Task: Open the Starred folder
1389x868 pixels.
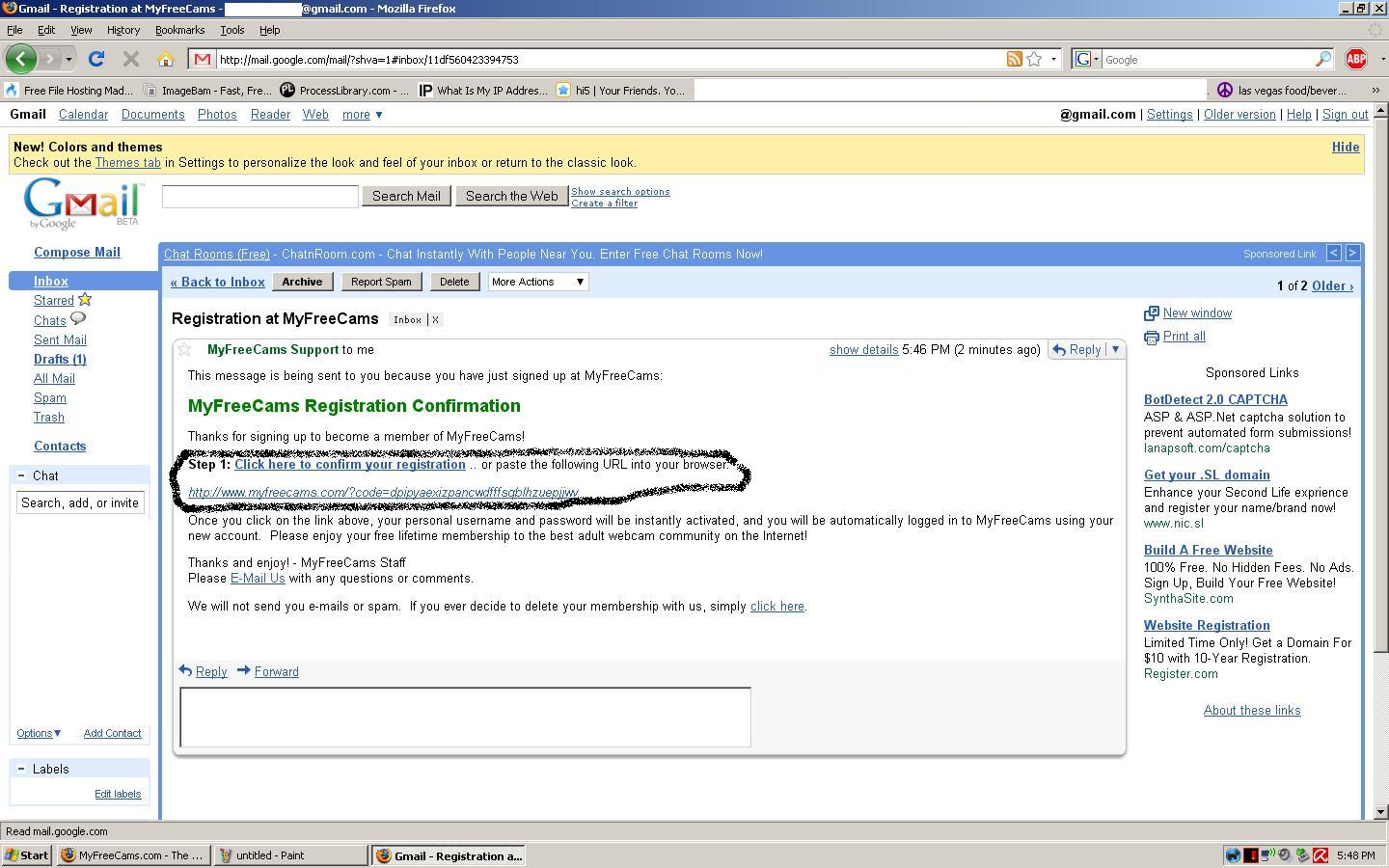Action: pos(54,301)
